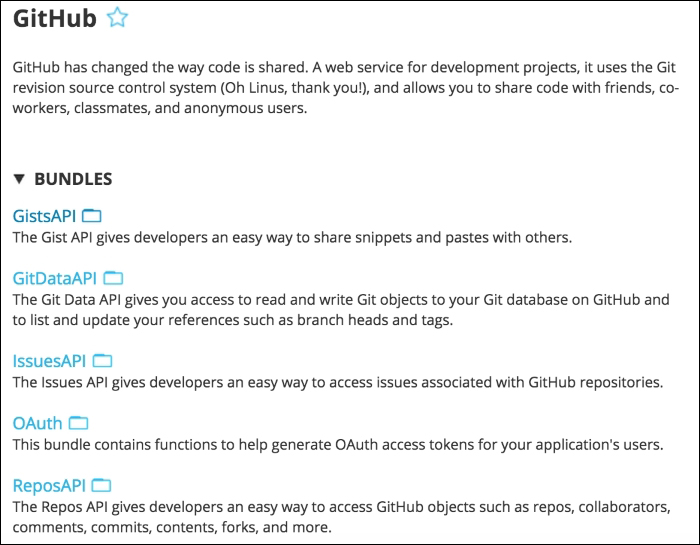Click the folder icon next to GitDataAPI
This screenshot has height=545, width=700.
point(113,278)
